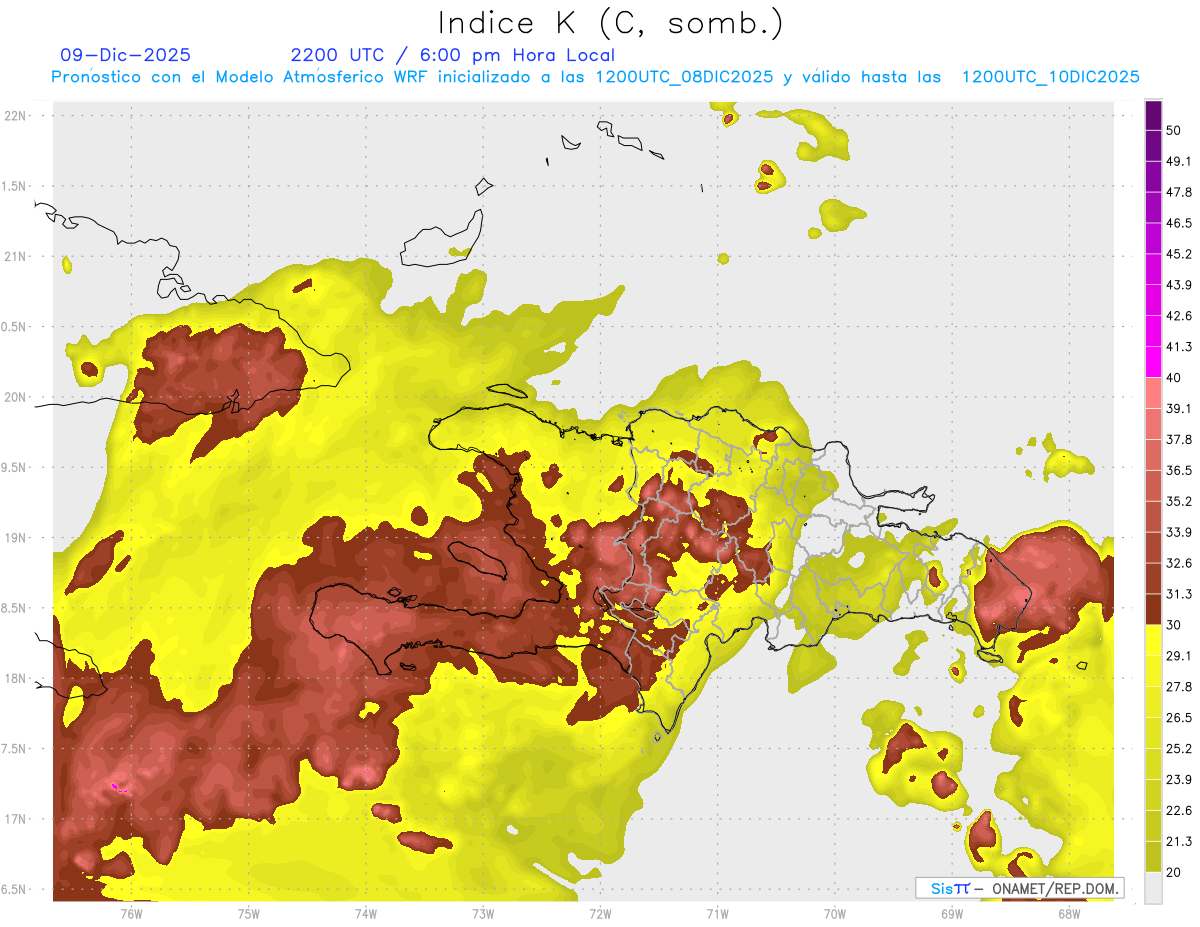
Task: Click the latitude axis label '17N'
Action: tap(15, 819)
